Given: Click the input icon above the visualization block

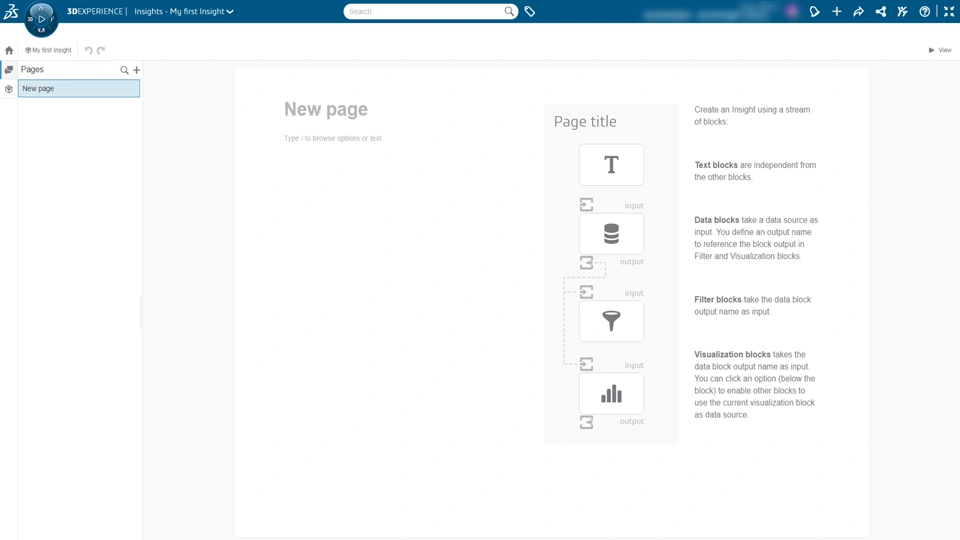Looking at the screenshot, I should 587,364.
